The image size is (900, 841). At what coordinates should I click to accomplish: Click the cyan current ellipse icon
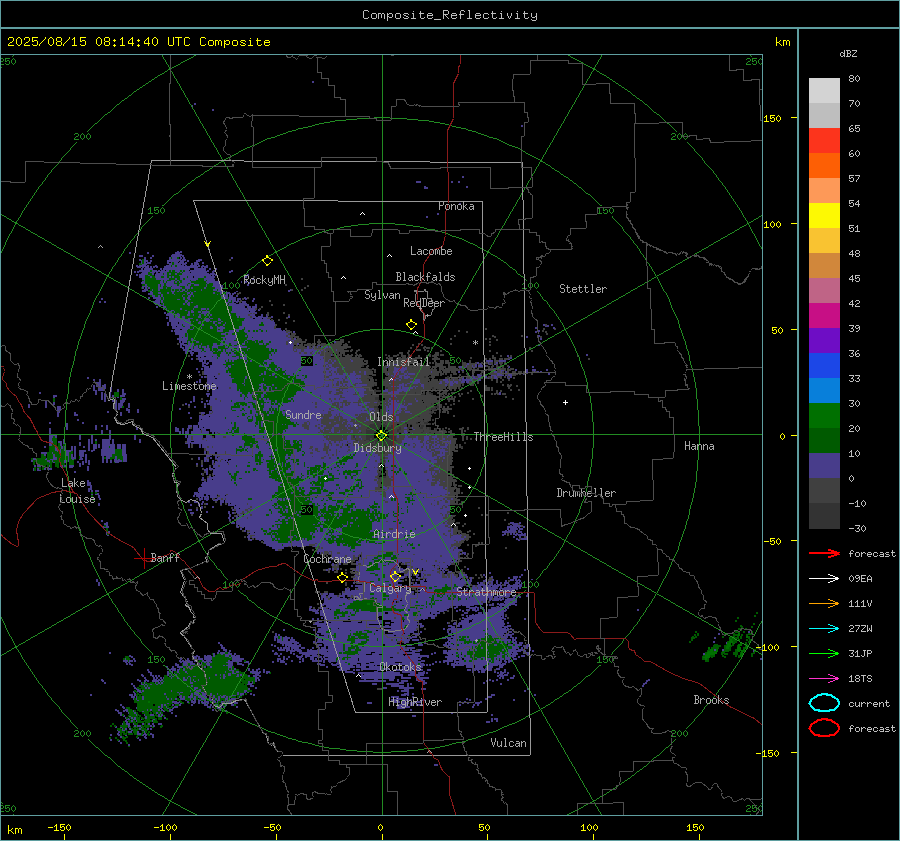click(824, 703)
